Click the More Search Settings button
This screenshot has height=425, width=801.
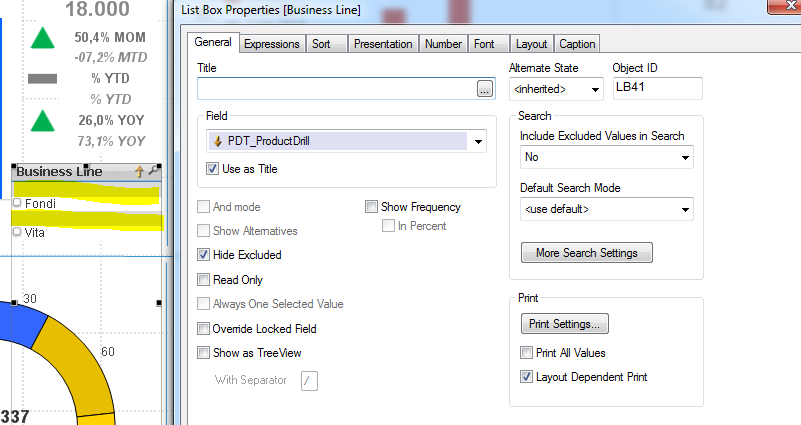[586, 253]
